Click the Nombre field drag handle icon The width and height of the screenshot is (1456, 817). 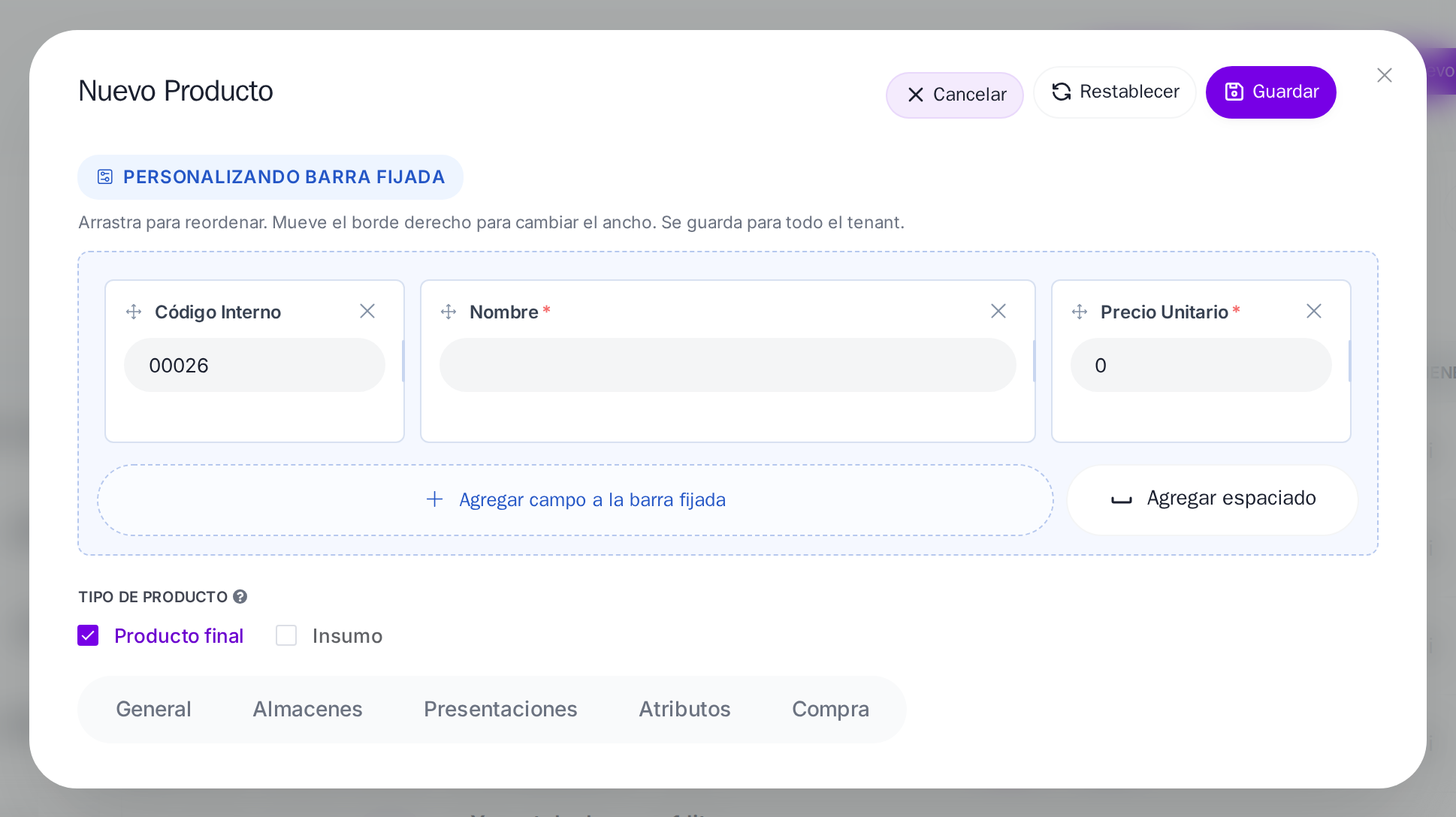[x=449, y=312]
